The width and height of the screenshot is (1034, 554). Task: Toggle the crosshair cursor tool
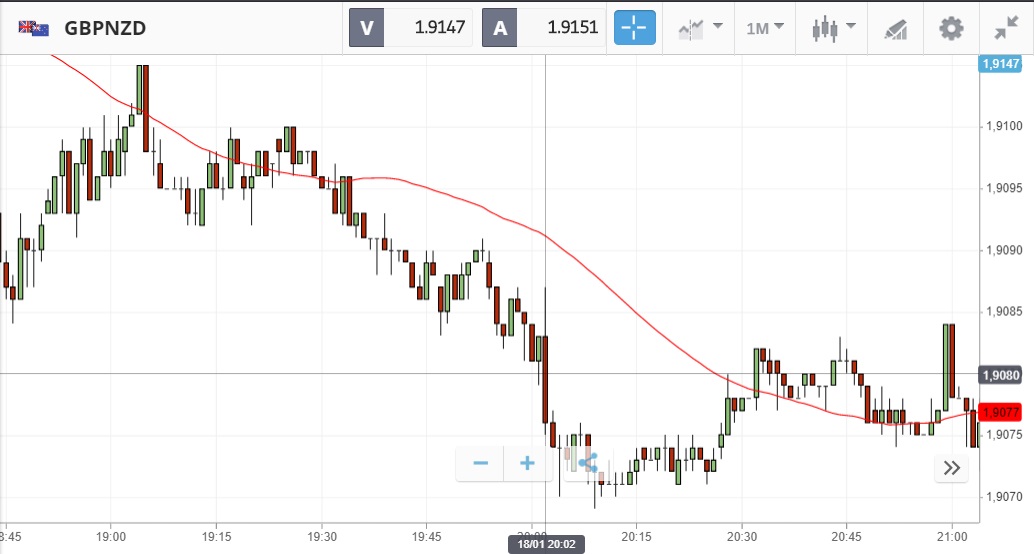pyautogui.click(x=635, y=28)
